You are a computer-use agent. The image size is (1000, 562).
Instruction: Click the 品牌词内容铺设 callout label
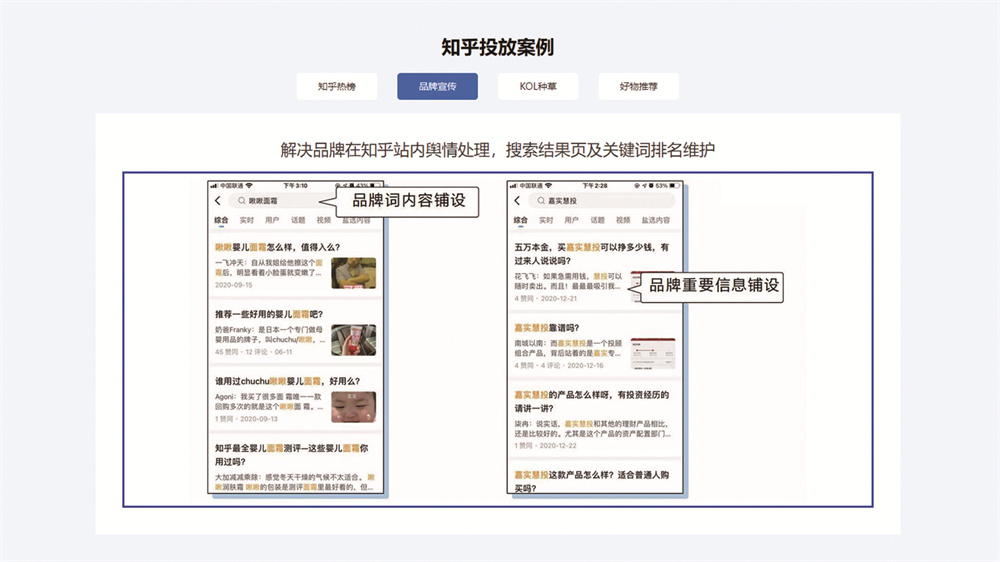[409, 201]
